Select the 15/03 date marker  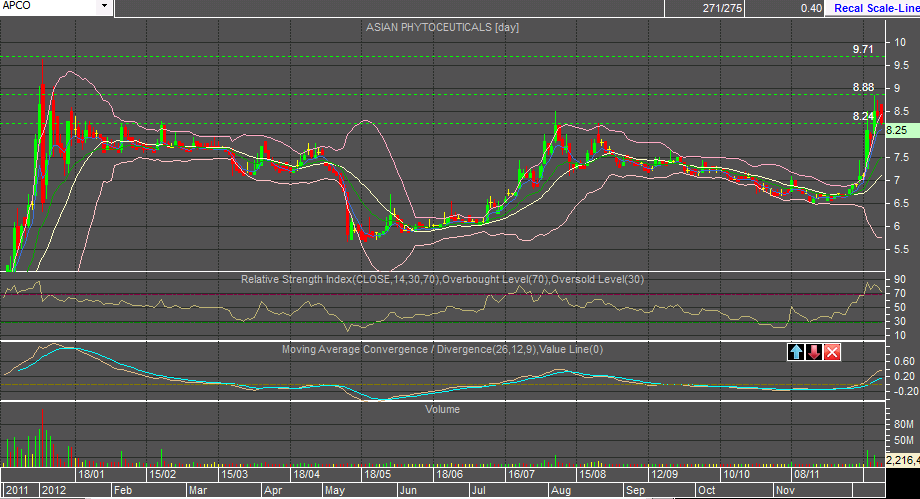click(234, 474)
